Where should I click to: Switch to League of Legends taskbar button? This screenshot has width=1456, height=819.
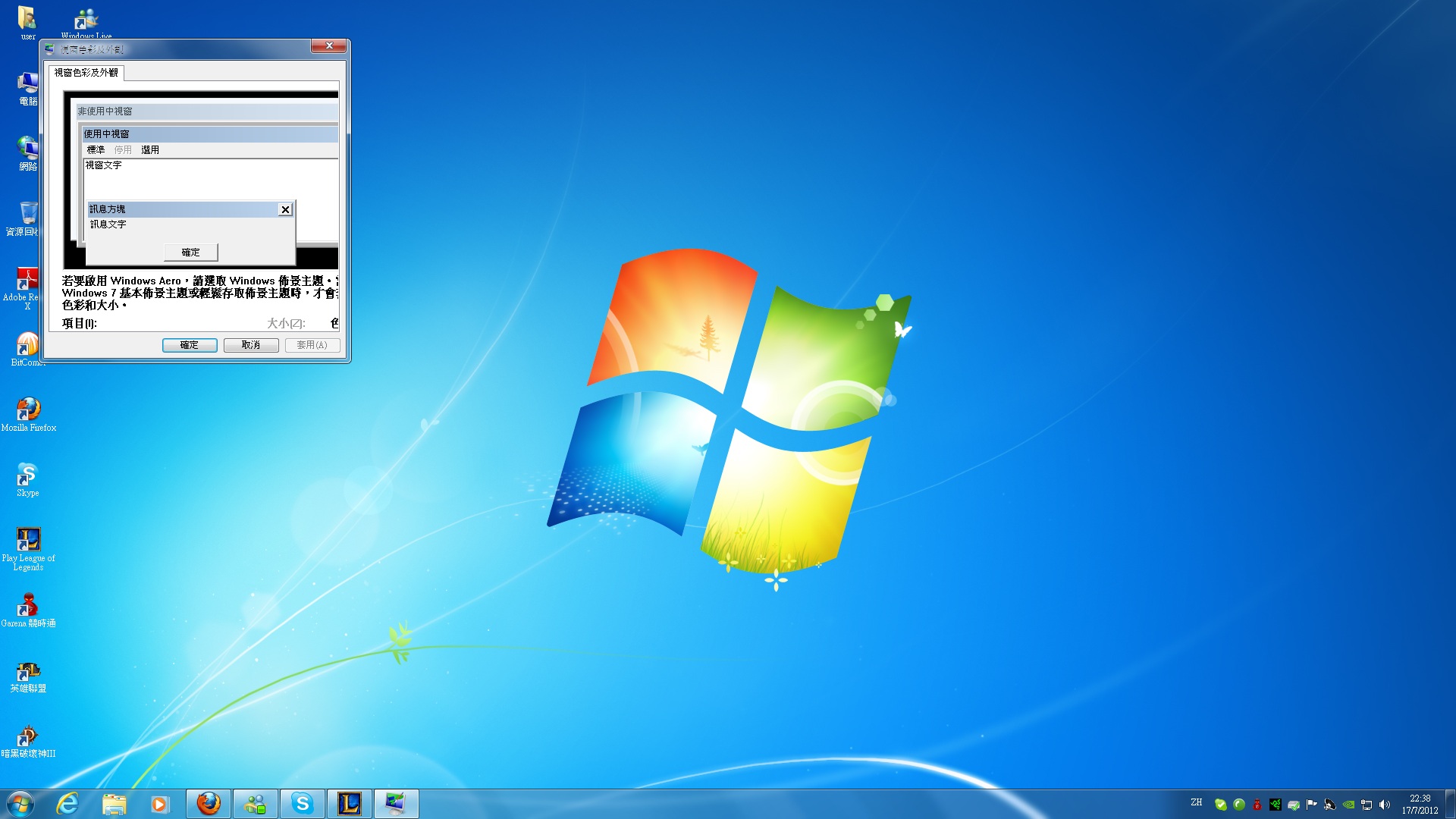(x=350, y=804)
